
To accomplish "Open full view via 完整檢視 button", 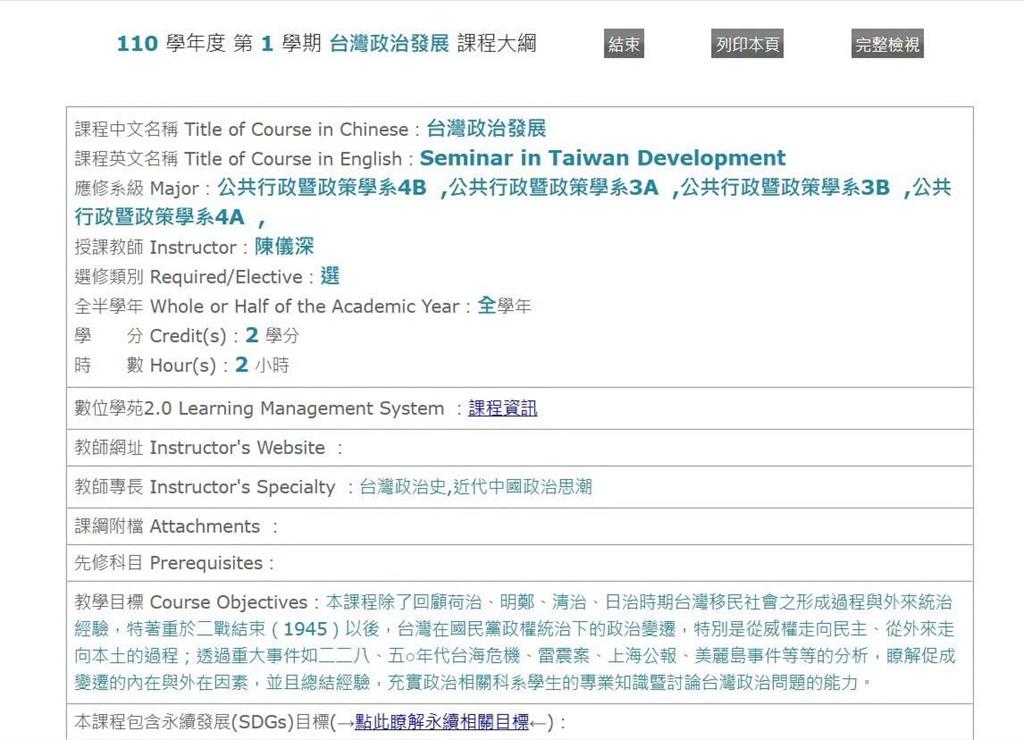I will [888, 44].
